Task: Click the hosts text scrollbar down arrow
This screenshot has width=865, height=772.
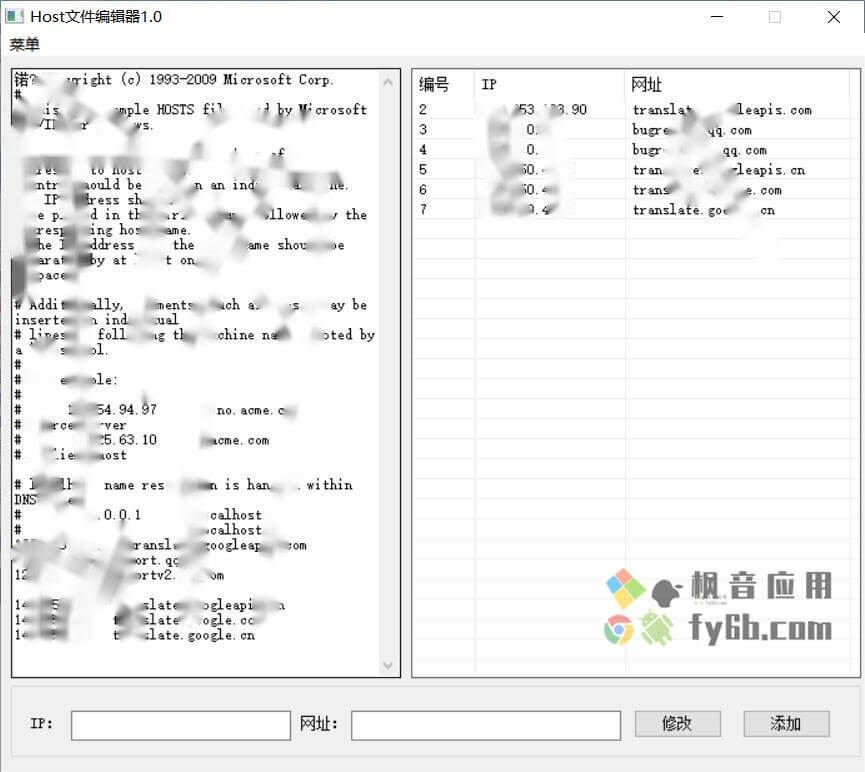Action: 388,665
